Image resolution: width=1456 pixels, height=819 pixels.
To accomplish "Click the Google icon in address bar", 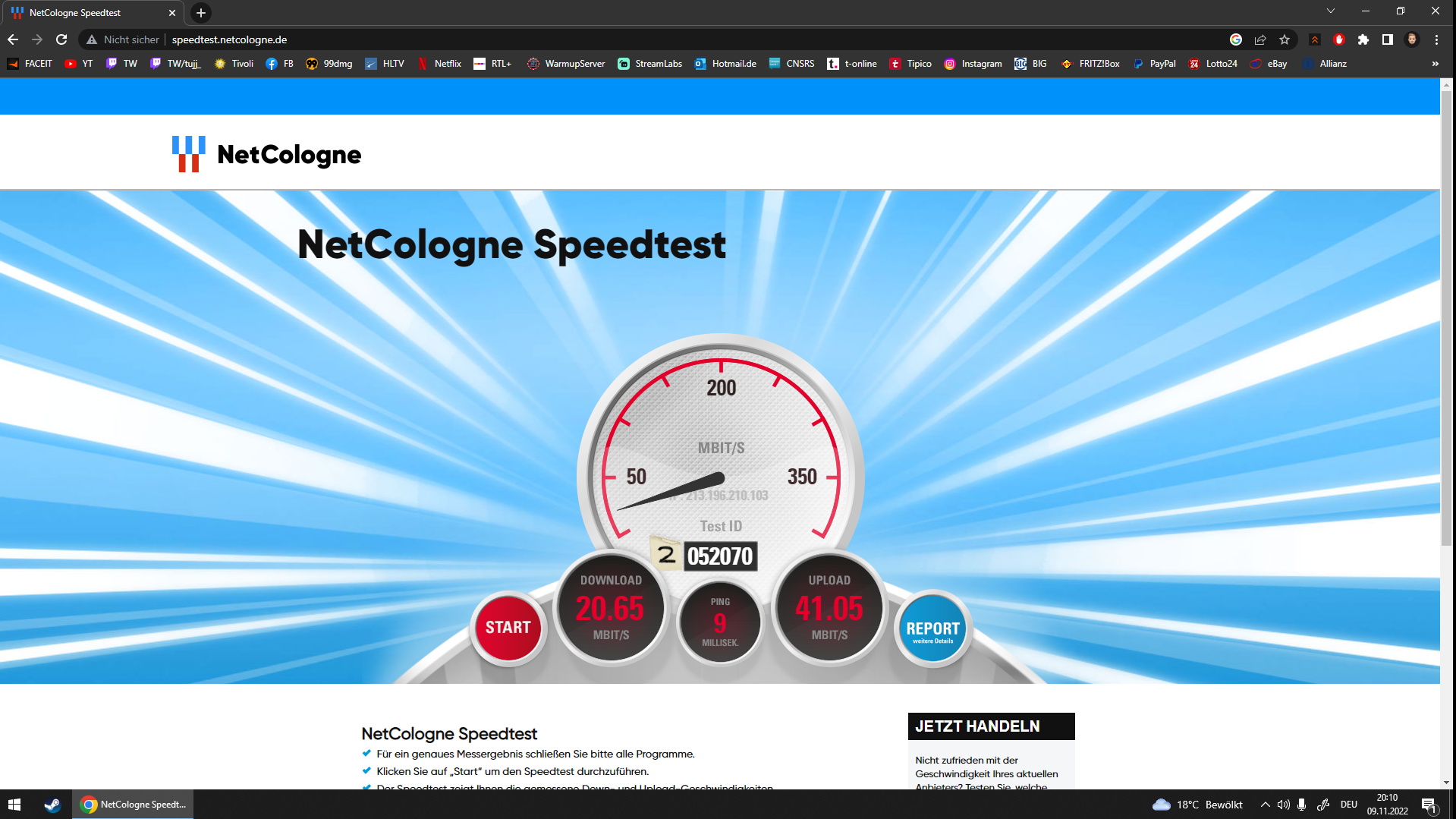I will (1236, 39).
